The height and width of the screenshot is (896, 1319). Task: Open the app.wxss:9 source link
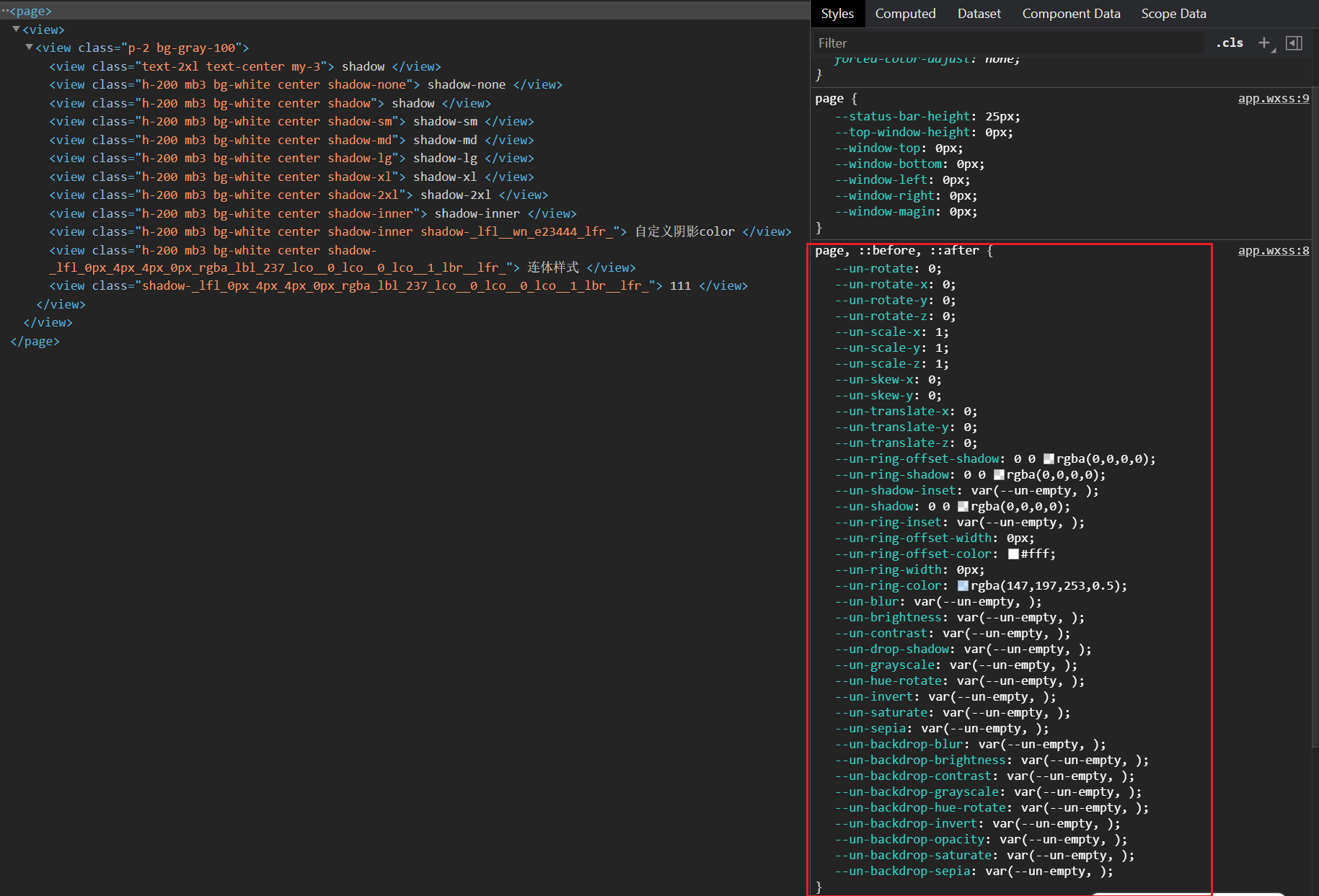click(1273, 98)
